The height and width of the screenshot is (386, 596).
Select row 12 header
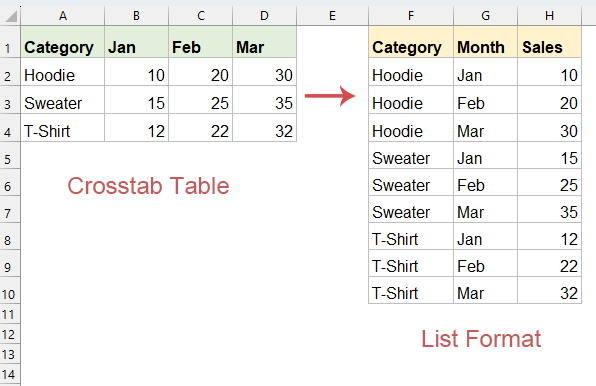10,334
